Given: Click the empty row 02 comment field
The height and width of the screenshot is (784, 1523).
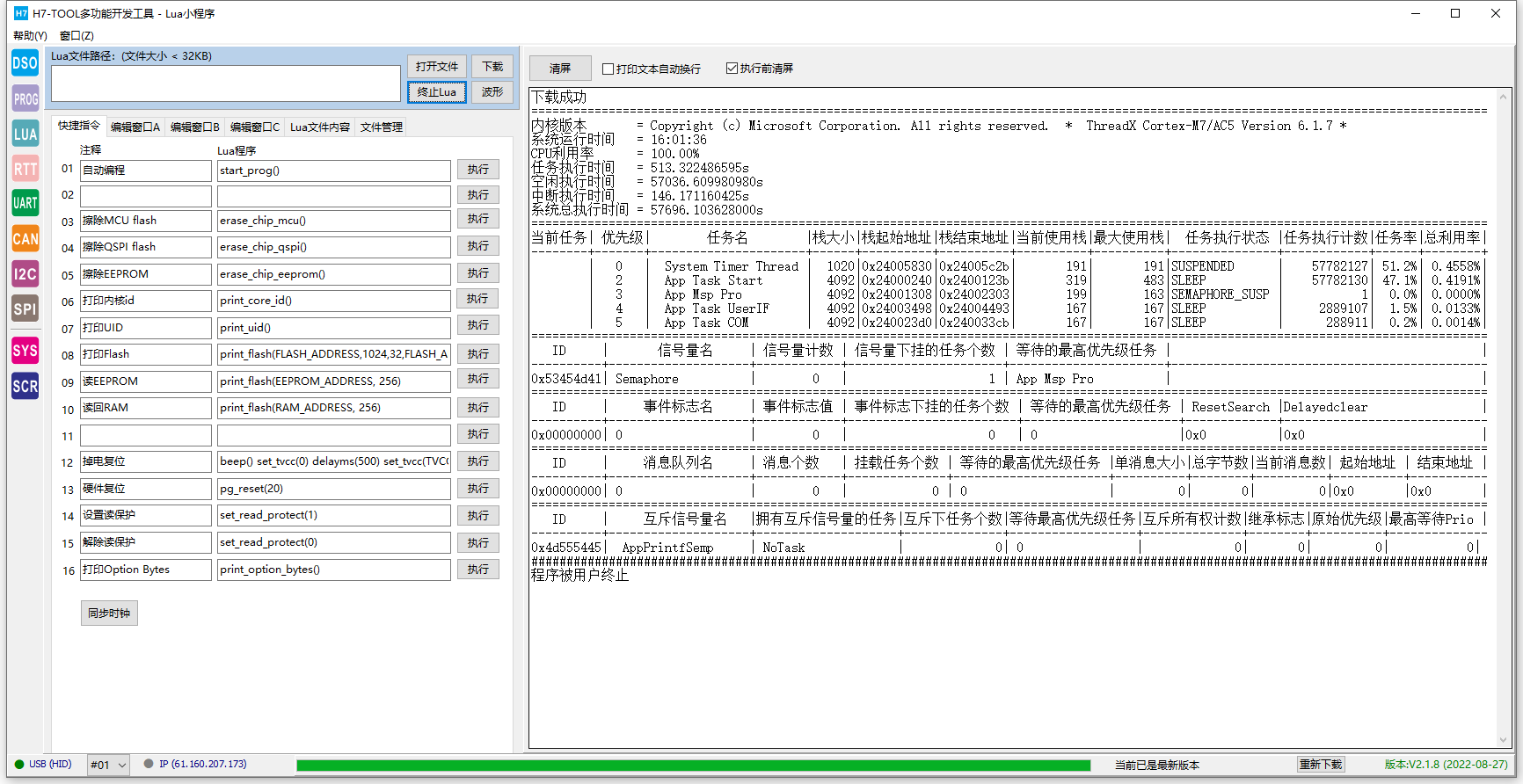Looking at the screenshot, I should click(146, 196).
